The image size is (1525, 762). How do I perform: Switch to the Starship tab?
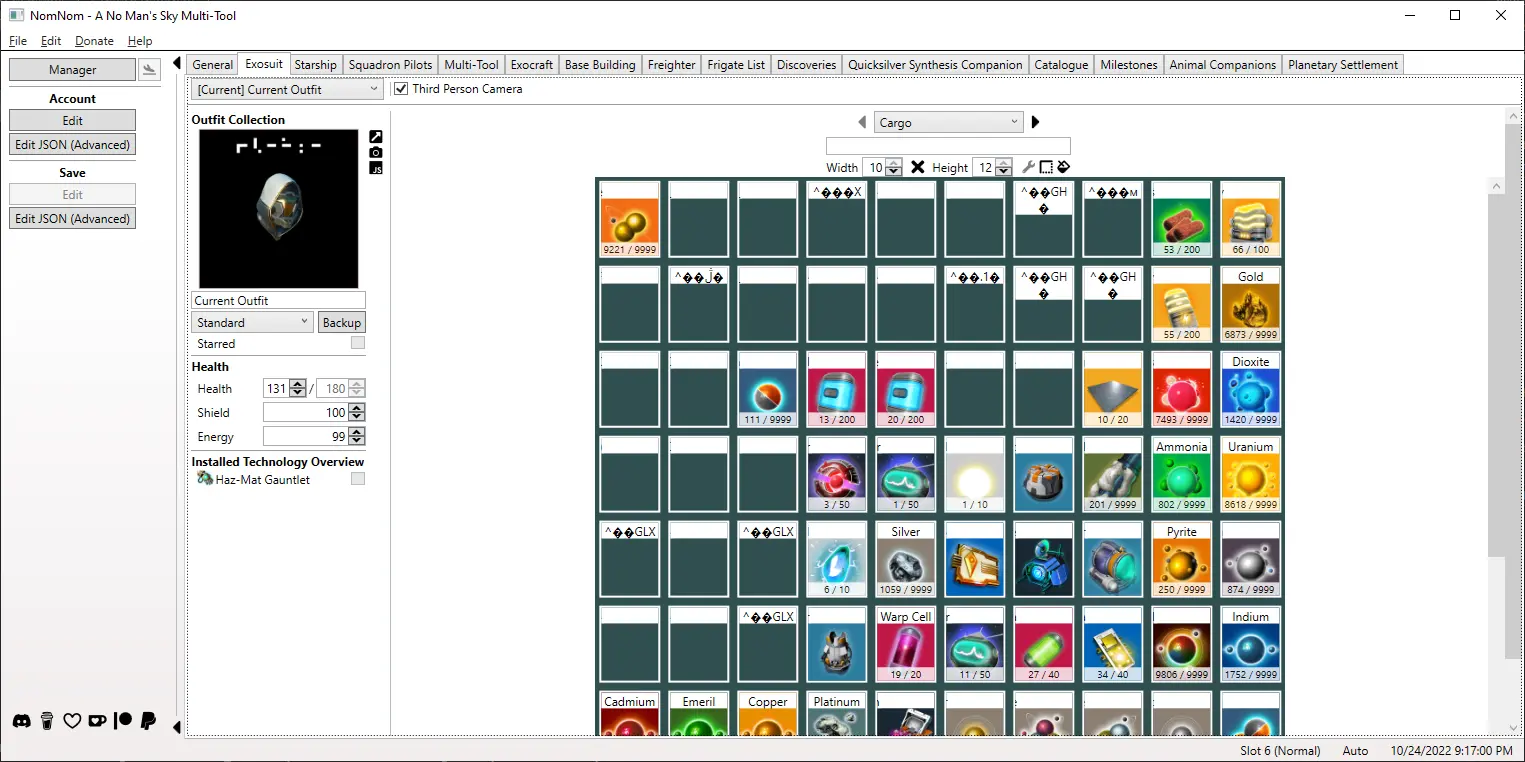pyautogui.click(x=315, y=65)
